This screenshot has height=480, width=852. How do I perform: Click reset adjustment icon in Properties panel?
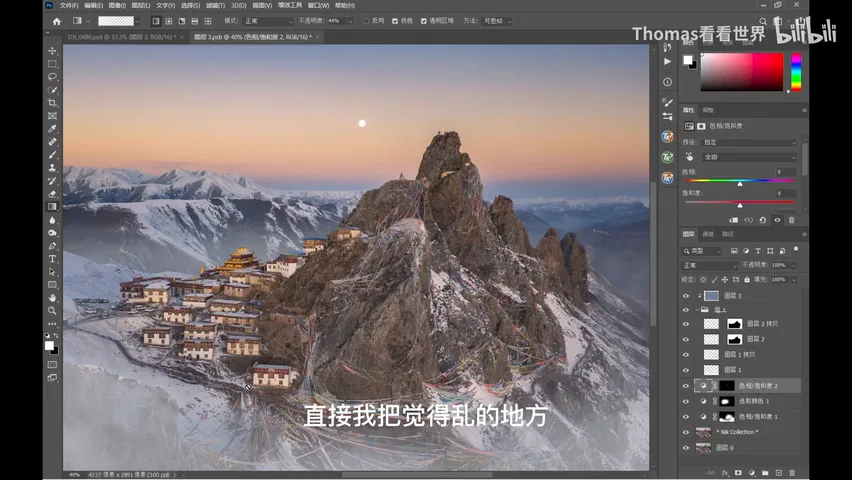click(762, 220)
